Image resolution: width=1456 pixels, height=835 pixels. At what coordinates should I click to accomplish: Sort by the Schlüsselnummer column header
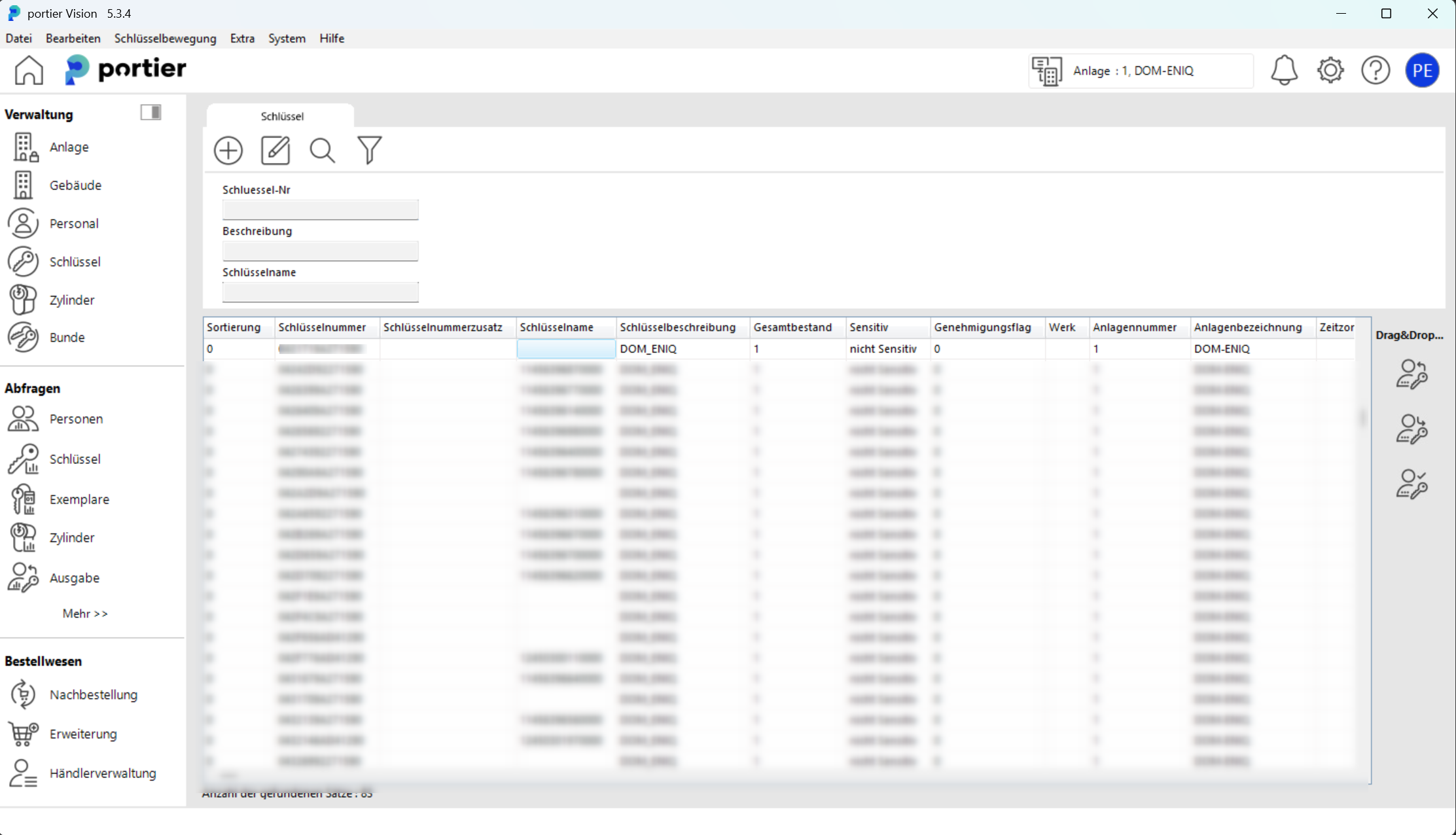pos(322,327)
